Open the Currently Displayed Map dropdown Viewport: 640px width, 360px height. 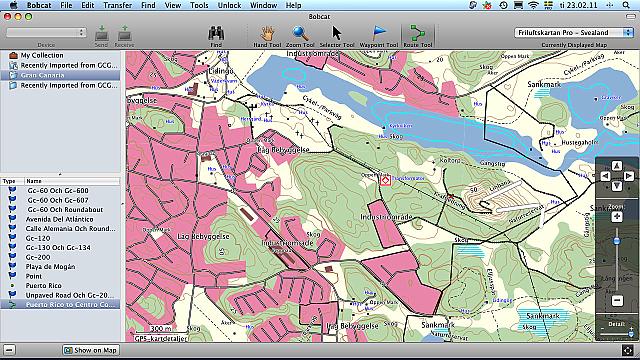click(x=574, y=33)
